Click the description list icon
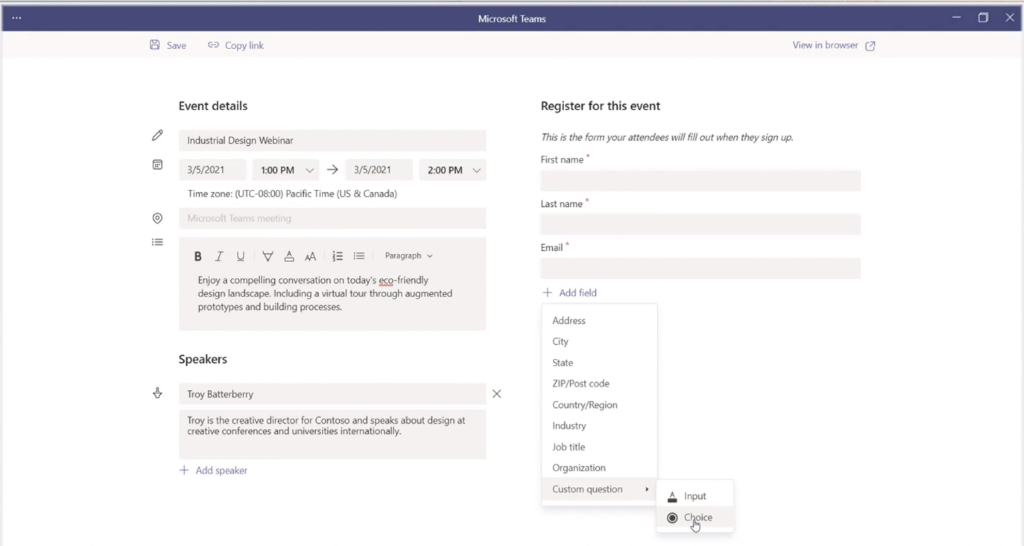The height and width of the screenshot is (546, 1024). coord(157,242)
